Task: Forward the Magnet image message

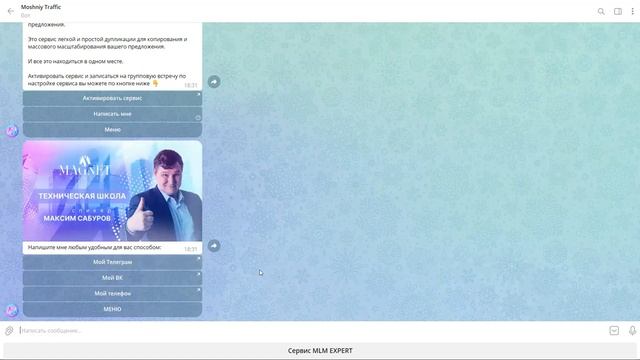Action: coord(214,245)
